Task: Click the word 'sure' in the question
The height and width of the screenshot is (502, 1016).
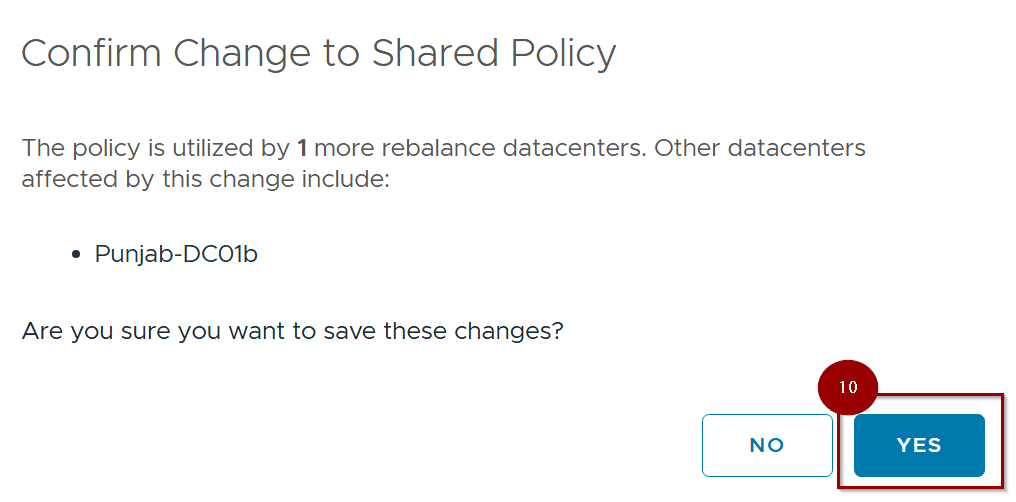Action: 148,330
